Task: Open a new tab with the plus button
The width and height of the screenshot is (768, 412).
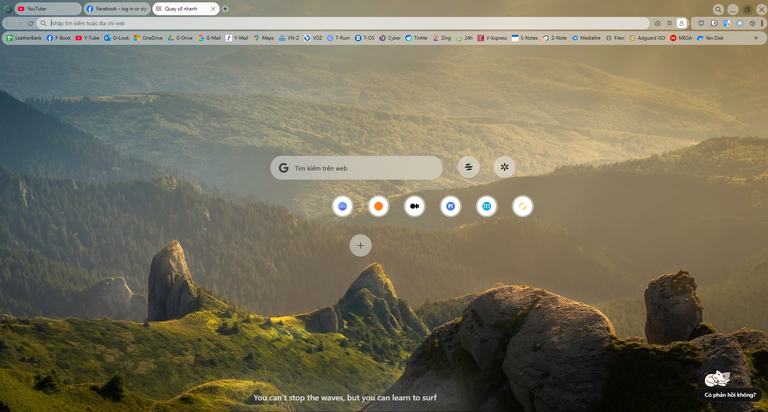Action: [225, 9]
